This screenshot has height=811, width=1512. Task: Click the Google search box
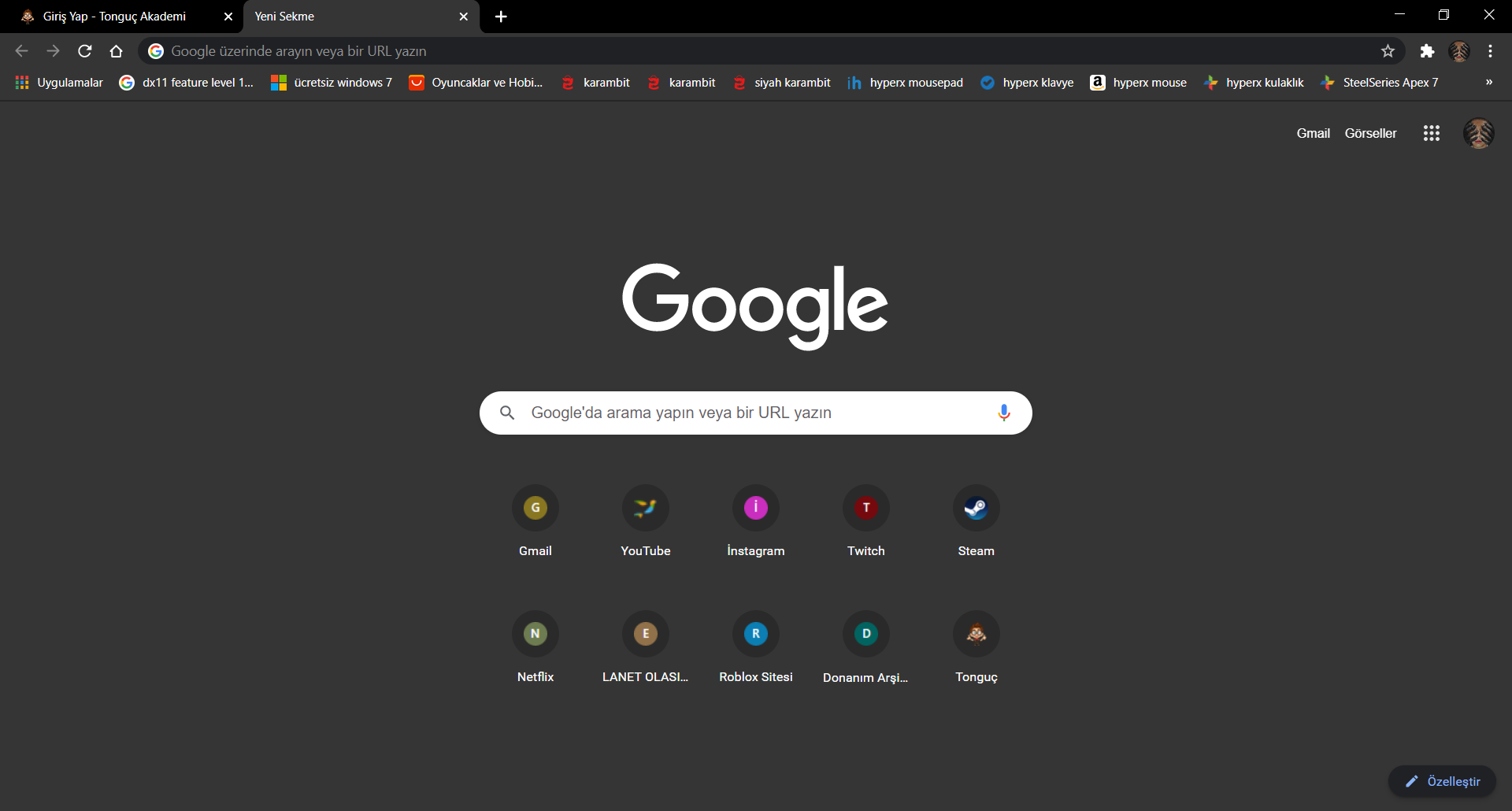click(756, 413)
